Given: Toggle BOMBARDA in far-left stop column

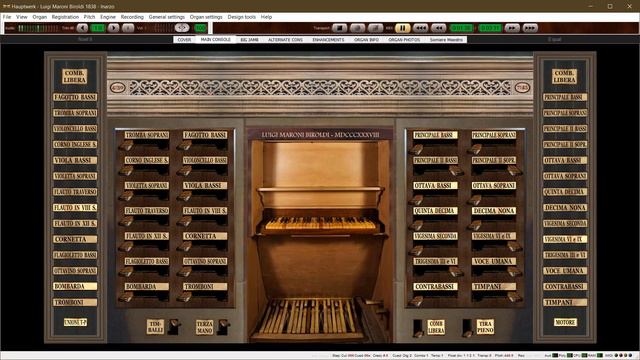Looking at the screenshot, I should pos(75,287).
